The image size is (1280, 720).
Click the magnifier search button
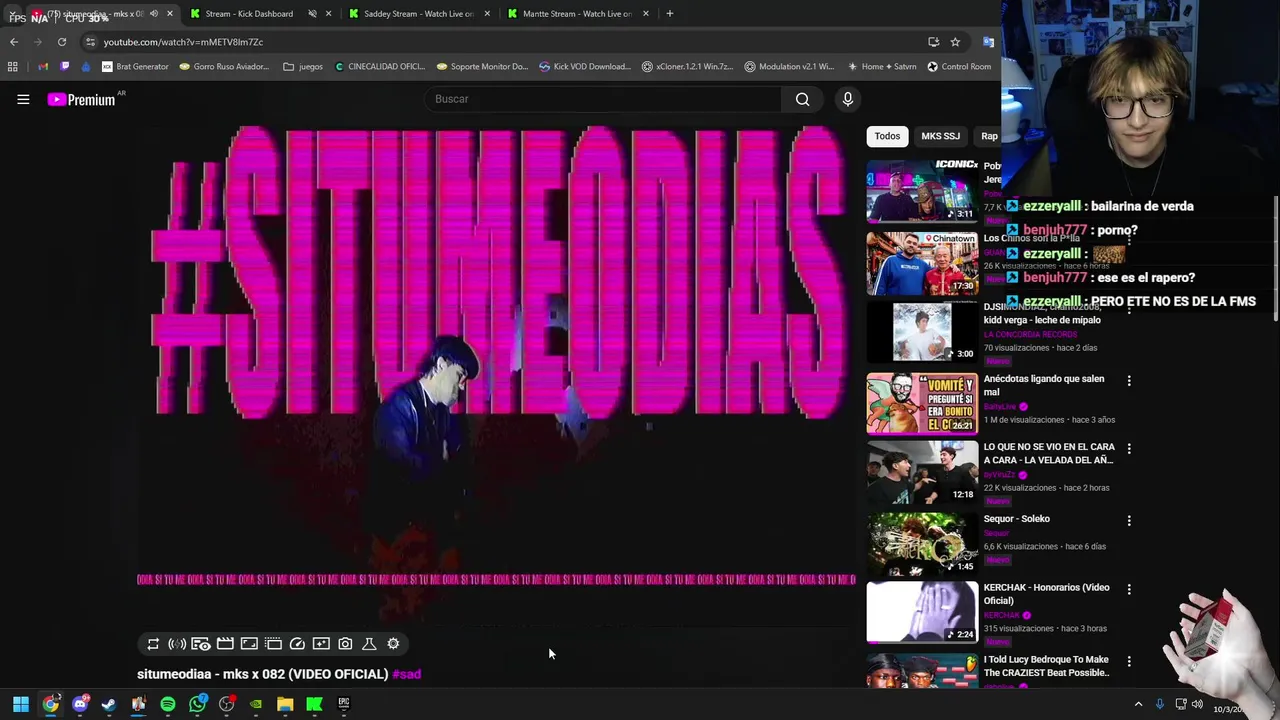(802, 99)
